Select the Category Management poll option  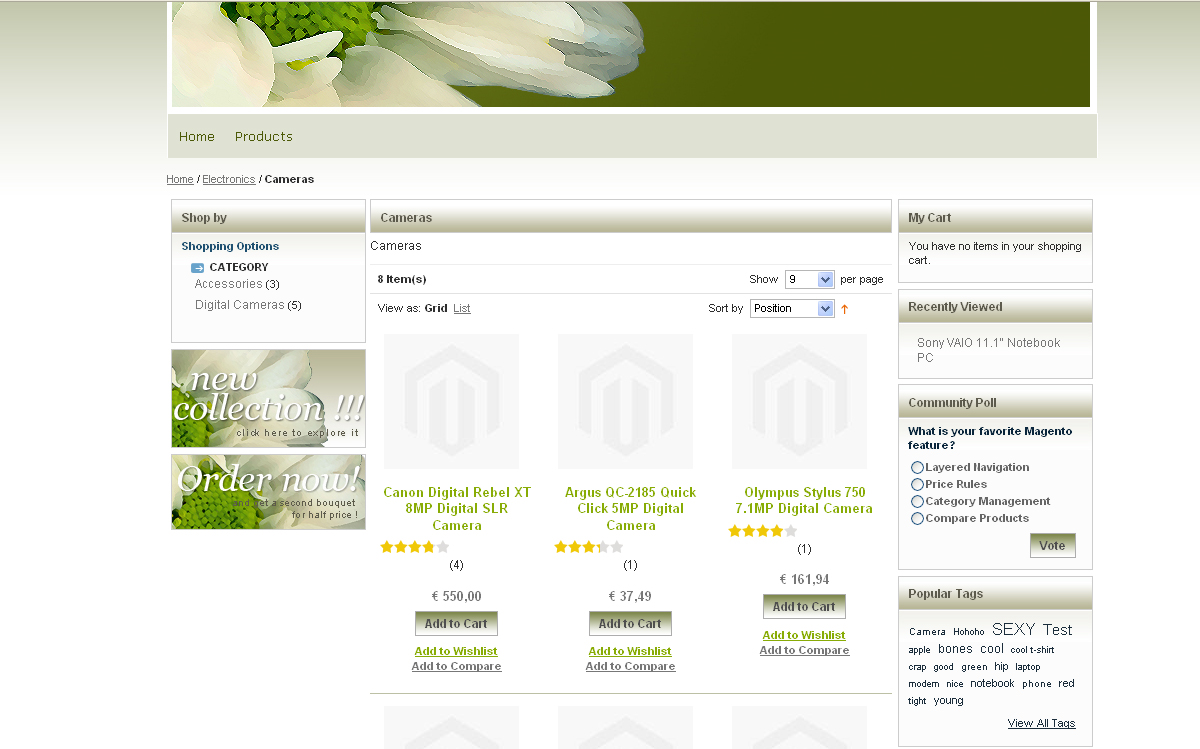pyautogui.click(x=917, y=502)
